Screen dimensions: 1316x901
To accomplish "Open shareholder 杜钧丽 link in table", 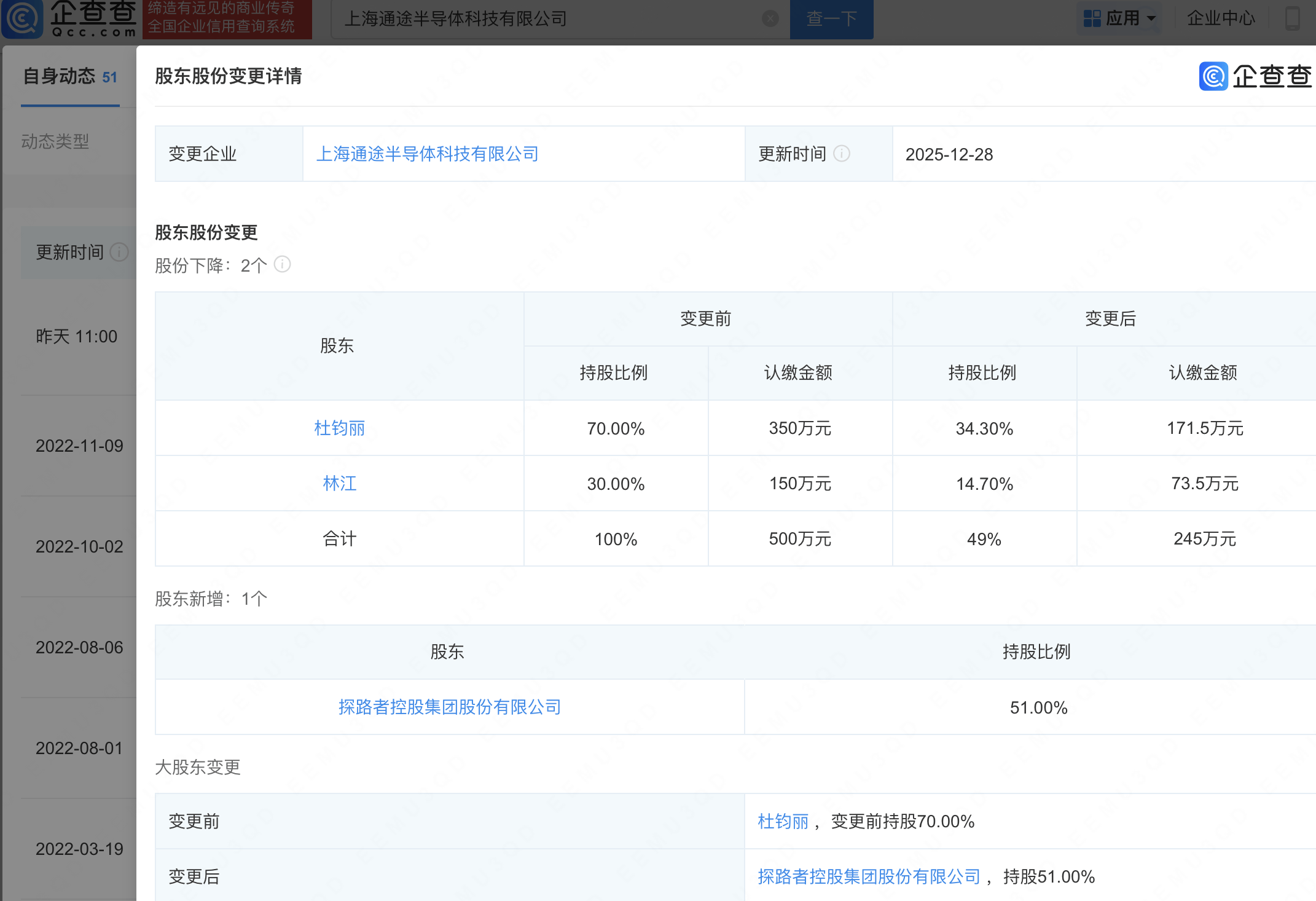I will (x=339, y=428).
